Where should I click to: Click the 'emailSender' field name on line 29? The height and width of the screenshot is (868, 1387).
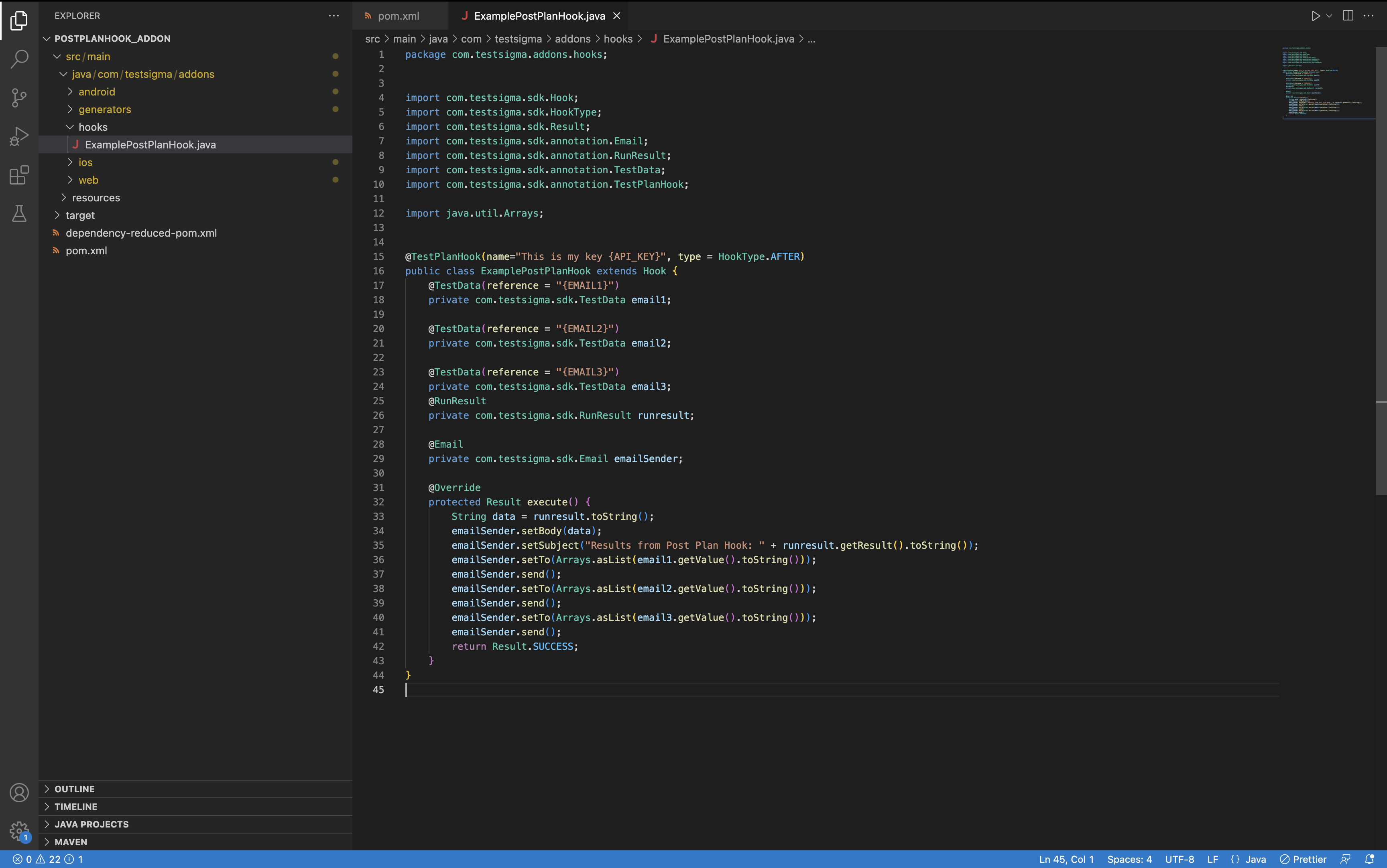(646, 459)
